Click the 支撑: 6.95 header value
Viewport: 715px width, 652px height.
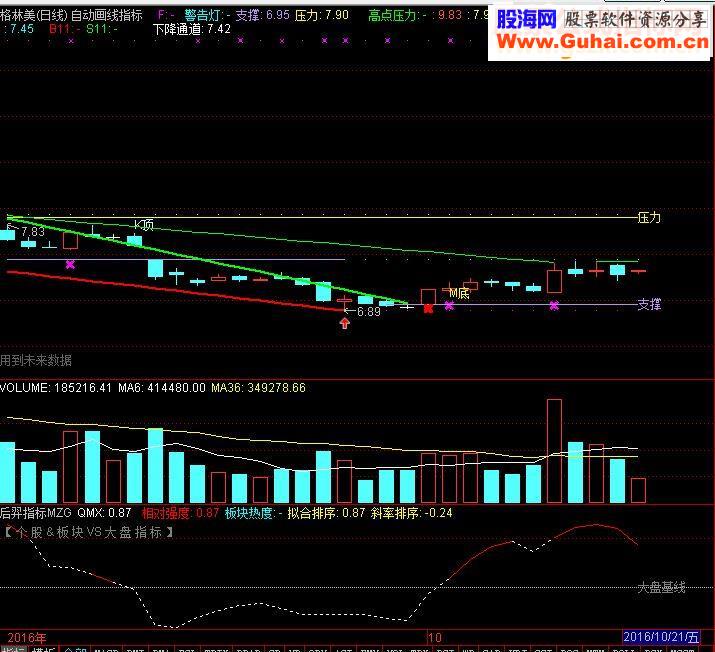click(262, 16)
